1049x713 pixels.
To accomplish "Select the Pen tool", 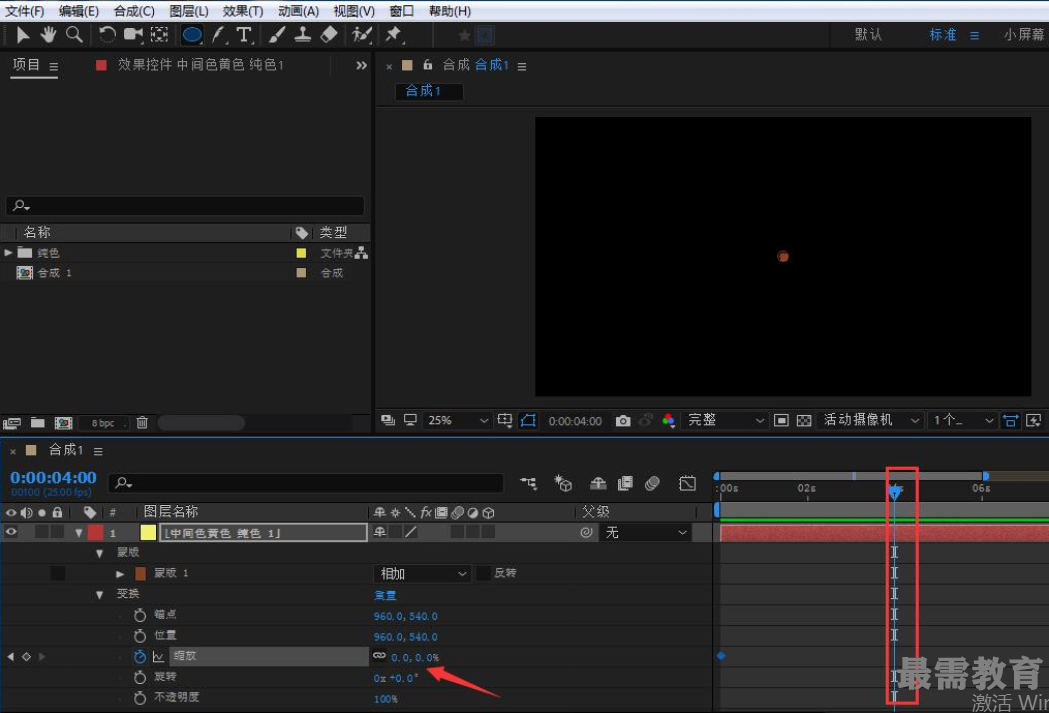I will coord(218,35).
